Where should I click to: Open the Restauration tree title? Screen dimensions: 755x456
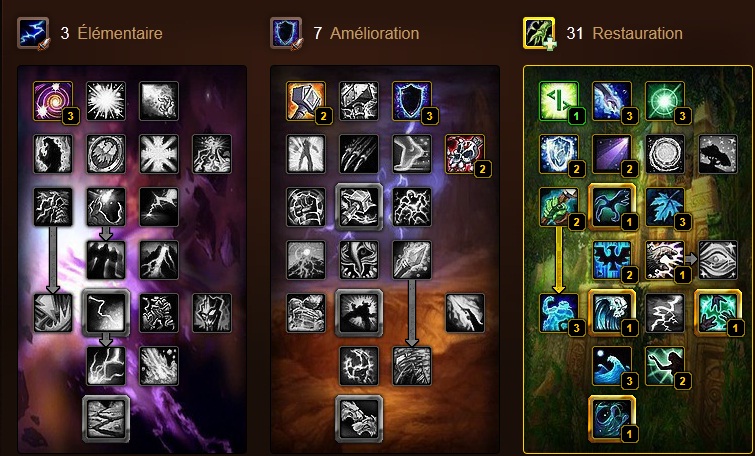tap(638, 33)
